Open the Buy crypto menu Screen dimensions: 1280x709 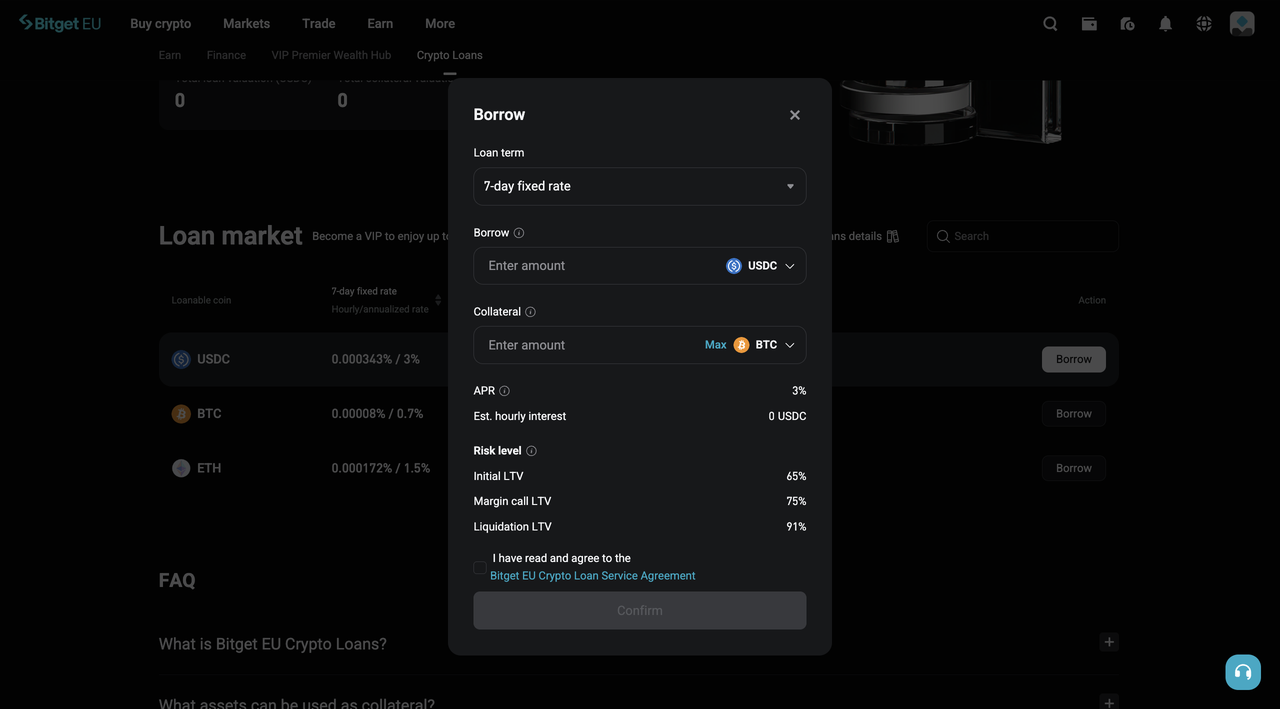(160, 23)
